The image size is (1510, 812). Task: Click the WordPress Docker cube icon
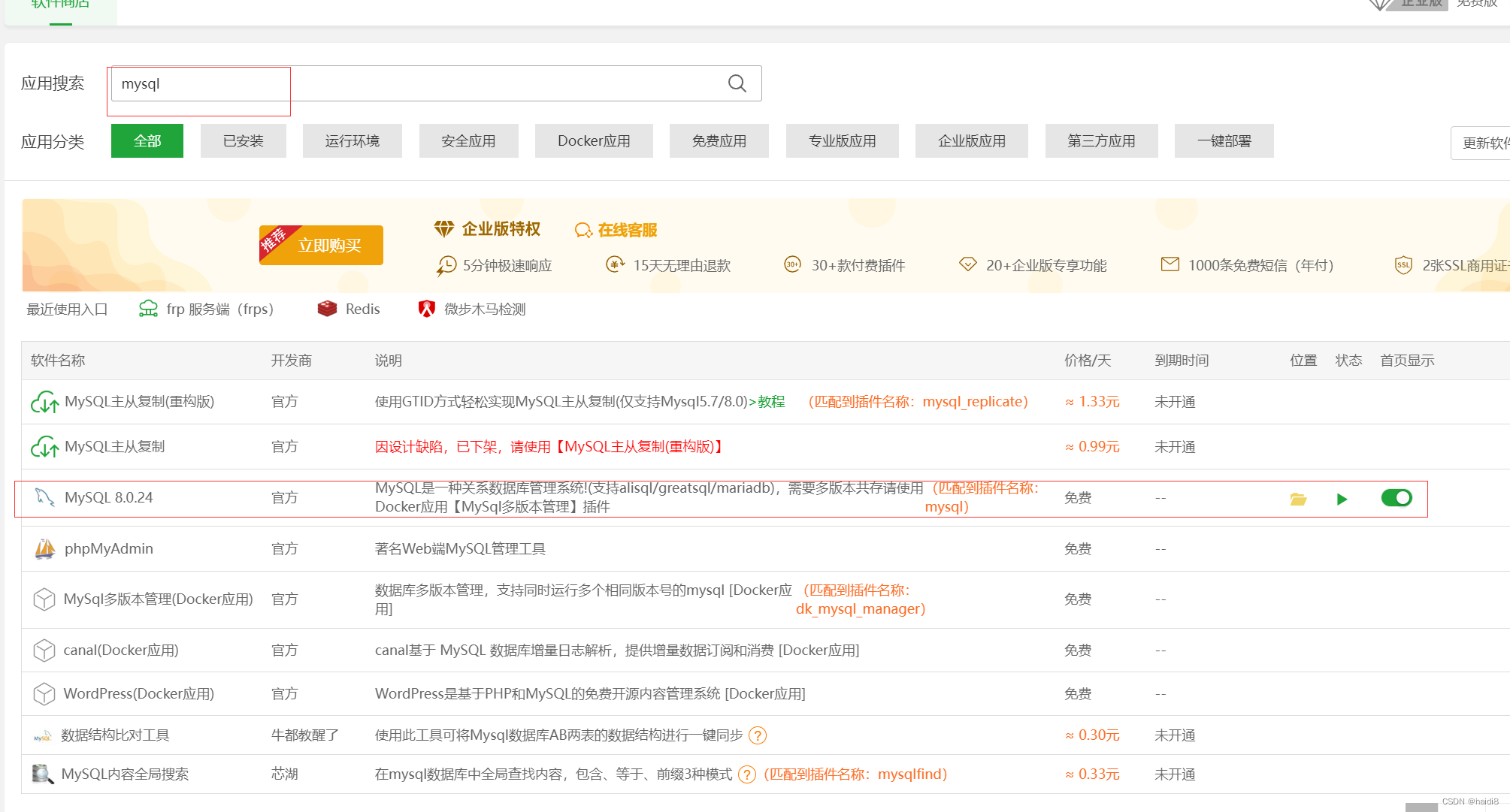[x=44, y=694]
